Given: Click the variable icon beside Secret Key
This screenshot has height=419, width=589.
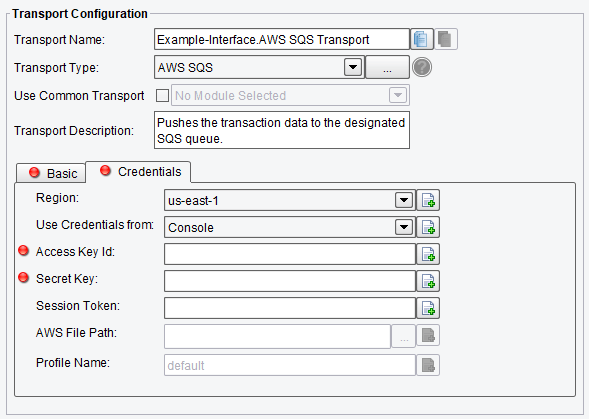Looking at the screenshot, I should (x=428, y=281).
